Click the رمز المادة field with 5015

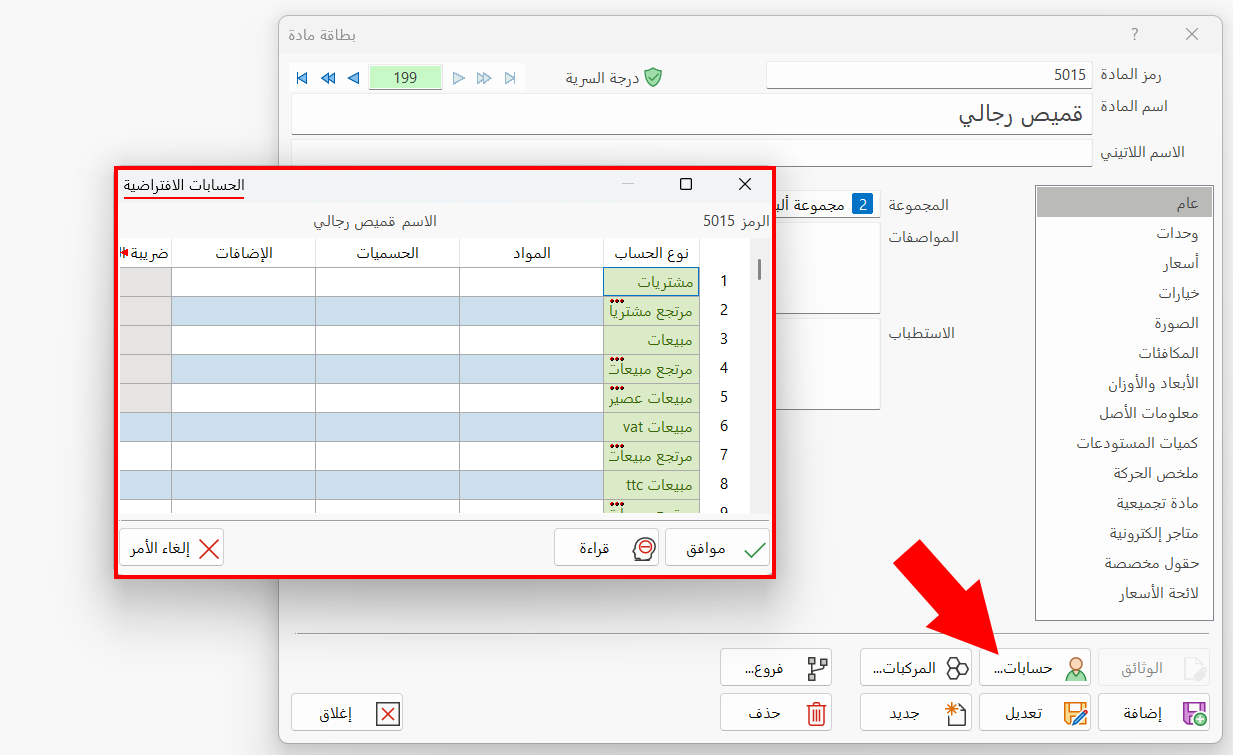coord(929,75)
